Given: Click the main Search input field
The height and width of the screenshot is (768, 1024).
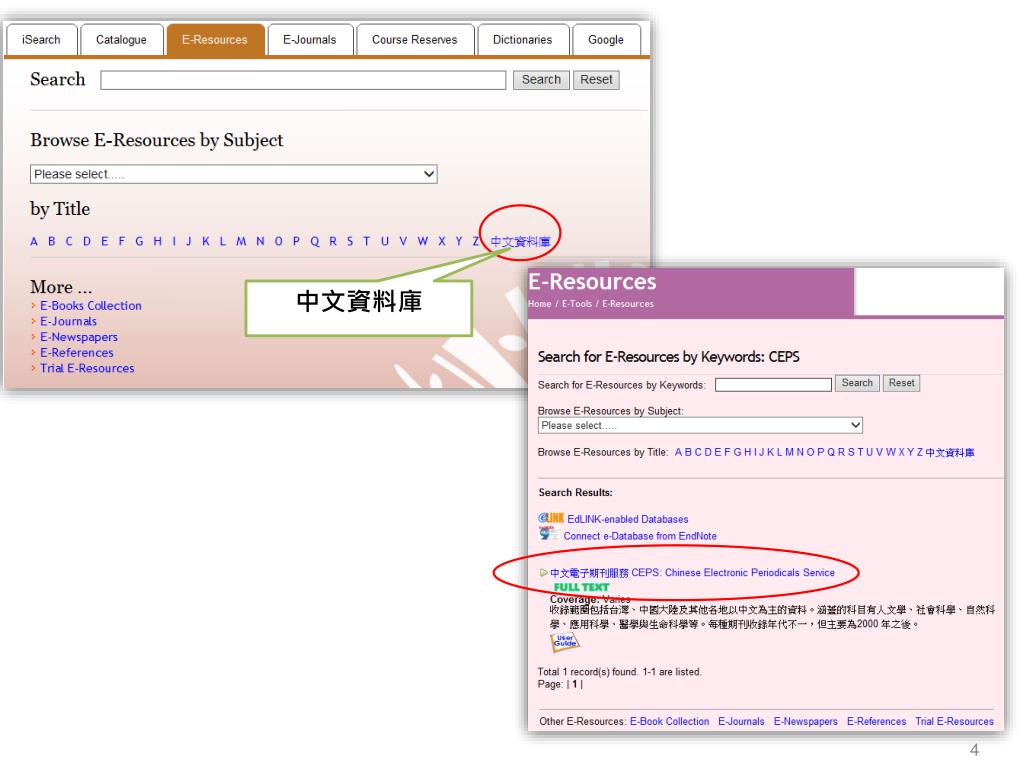Looking at the screenshot, I should coord(303,80).
